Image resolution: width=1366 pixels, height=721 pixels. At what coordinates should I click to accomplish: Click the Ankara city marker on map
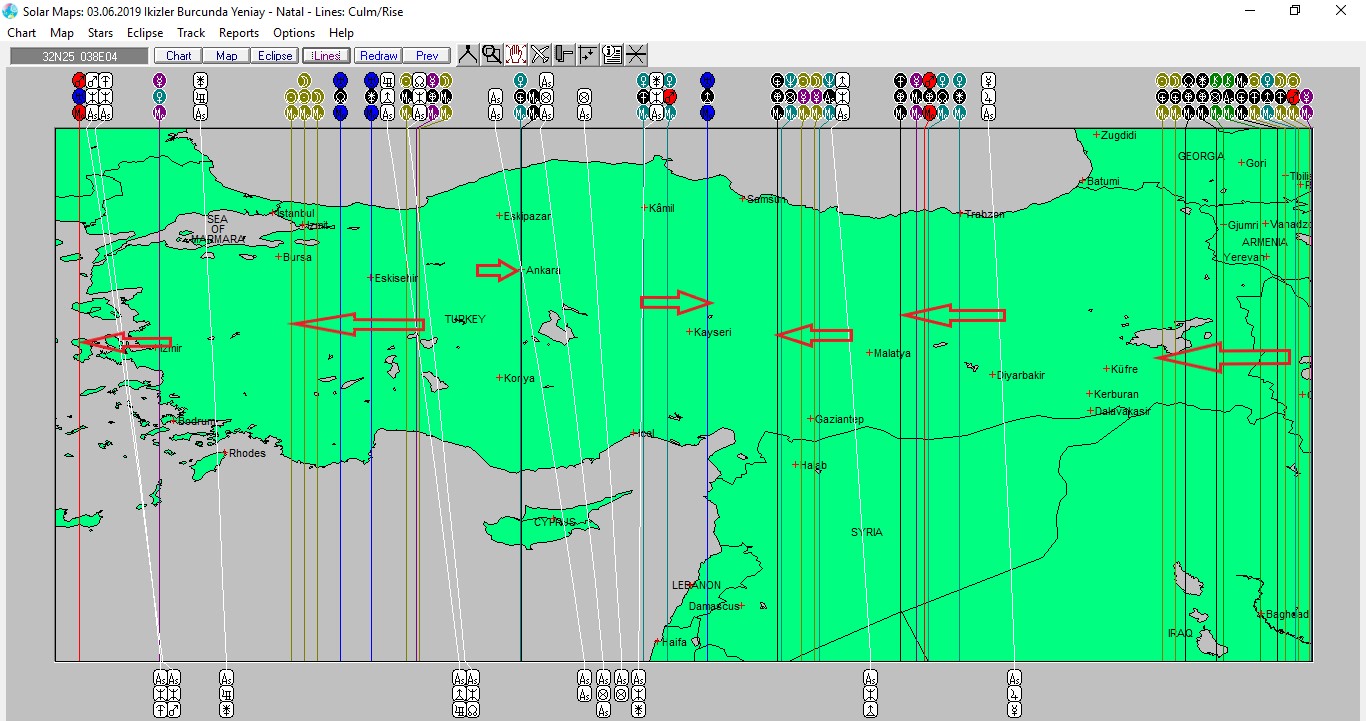click(521, 270)
